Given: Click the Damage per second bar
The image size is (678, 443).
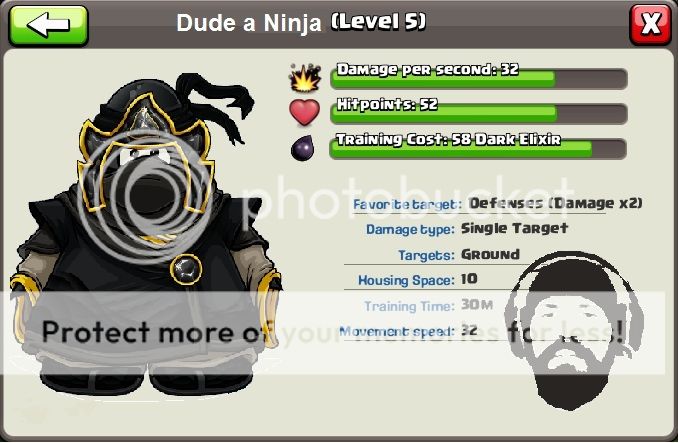Looking at the screenshot, I should [479, 79].
